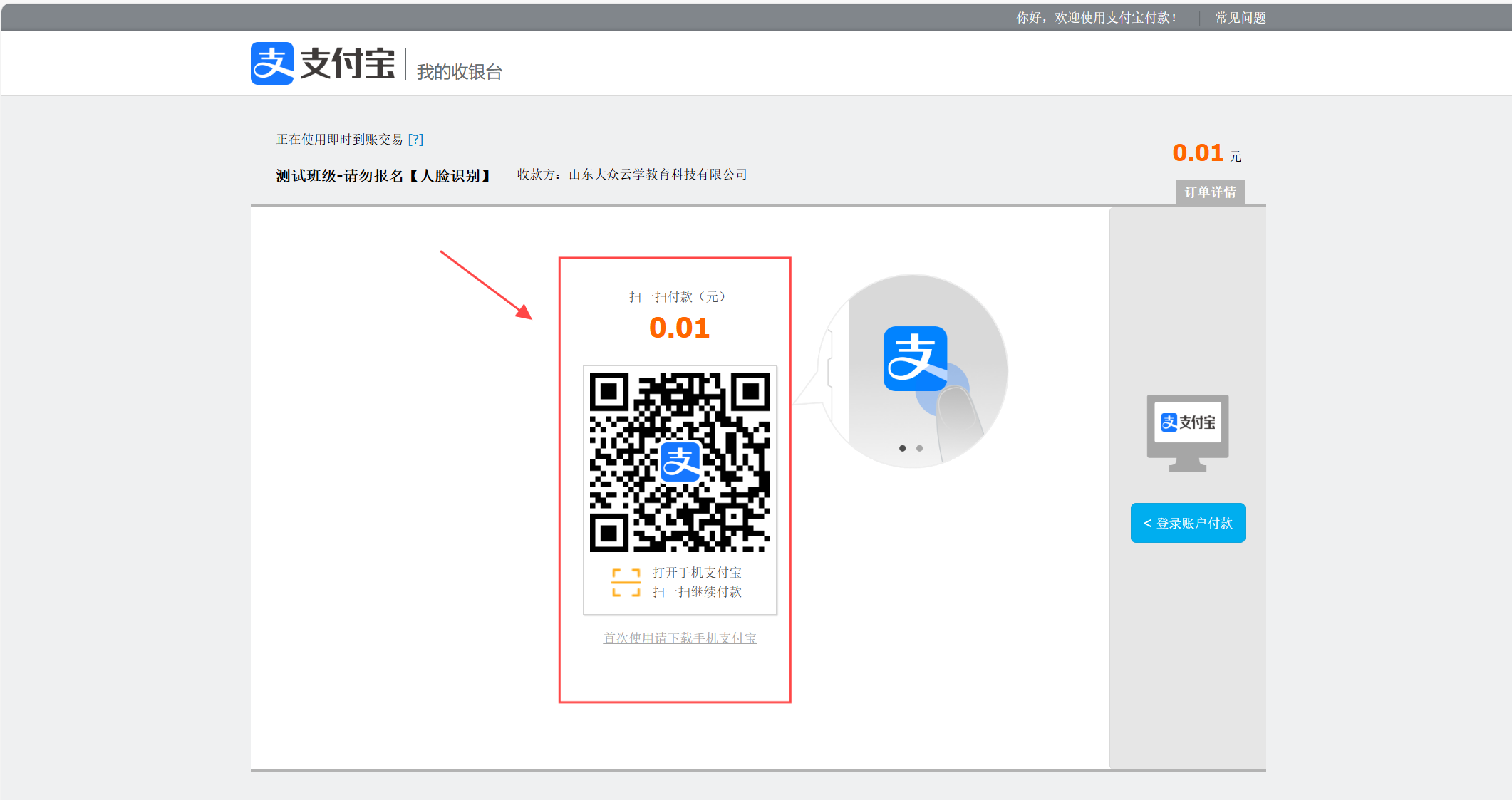Click the monitor icon showing 支付宝
Screen dimensions: 1512x800
[x=1188, y=433]
